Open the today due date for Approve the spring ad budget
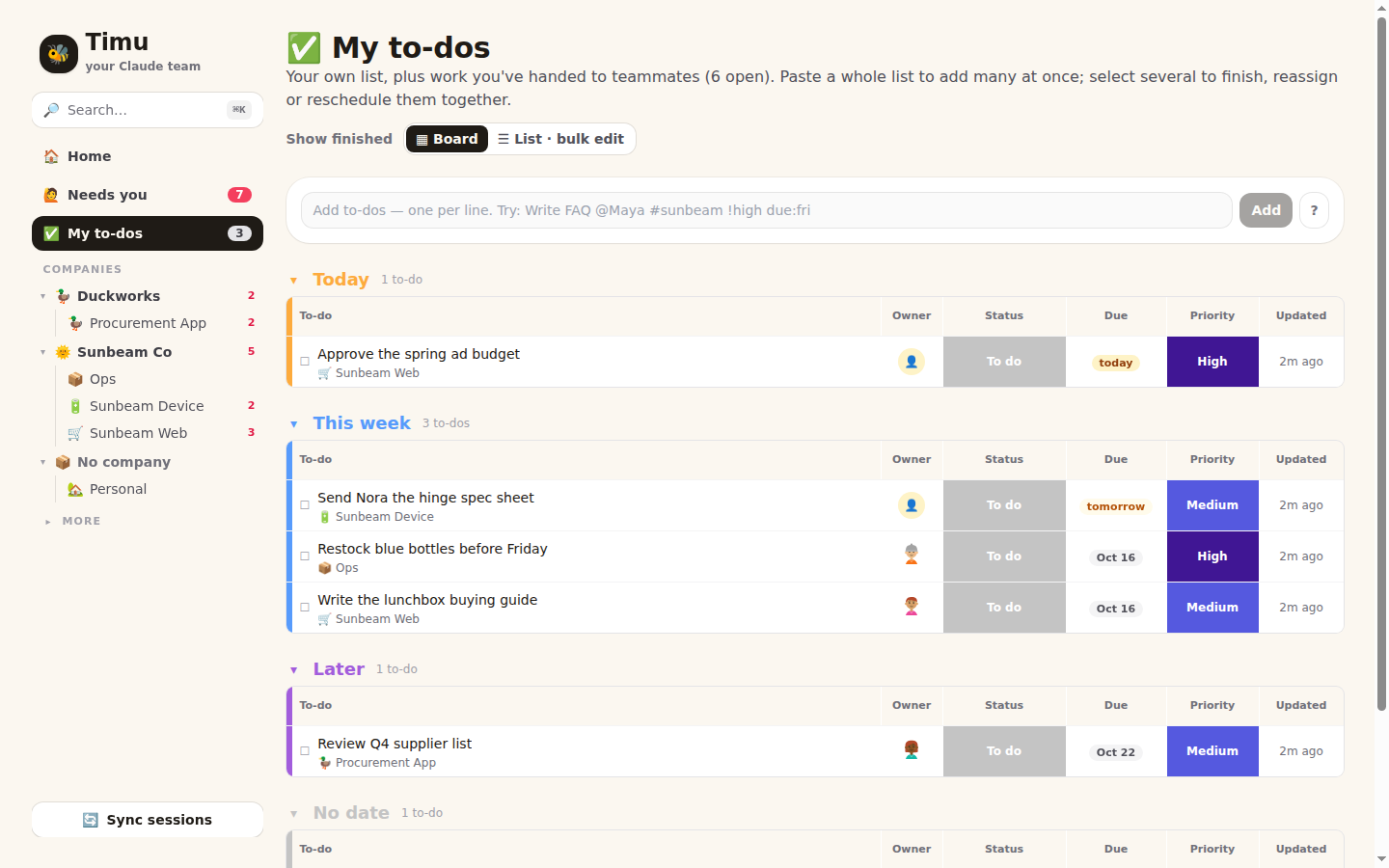The height and width of the screenshot is (868, 1389). point(1116,363)
